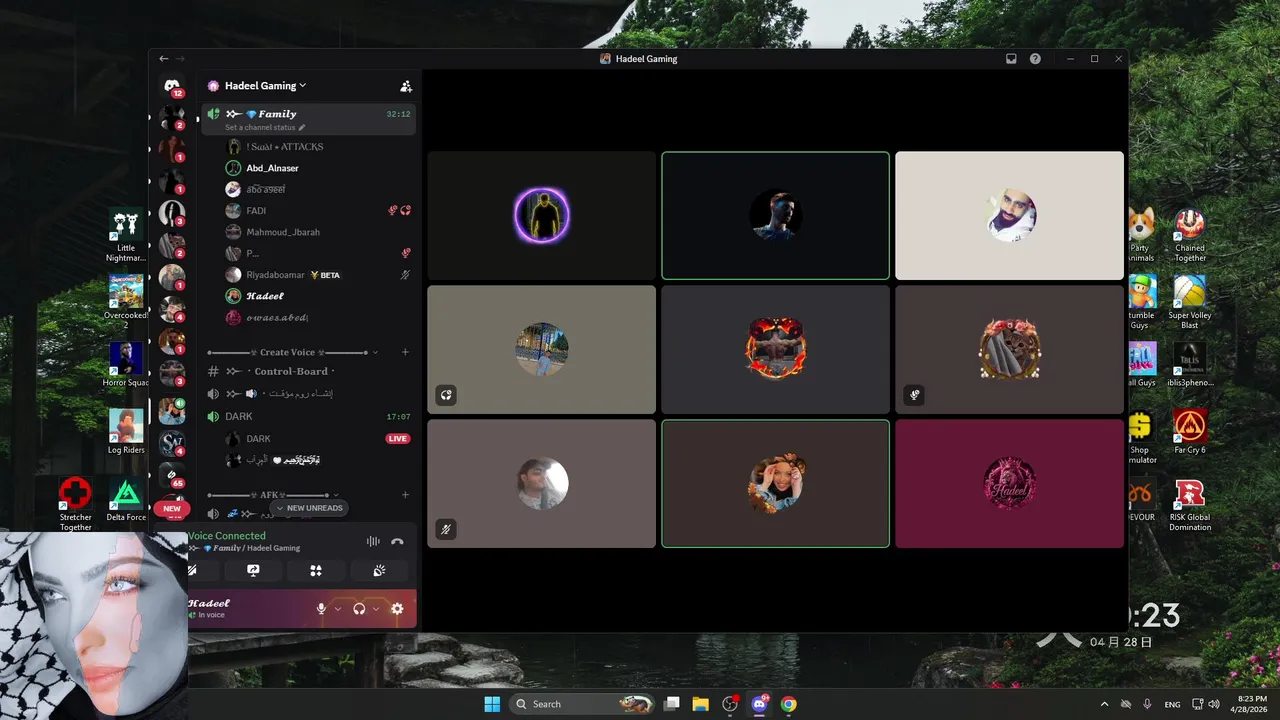
Task: Focus the pink Hadeel logo video tile
Action: 1009,483
